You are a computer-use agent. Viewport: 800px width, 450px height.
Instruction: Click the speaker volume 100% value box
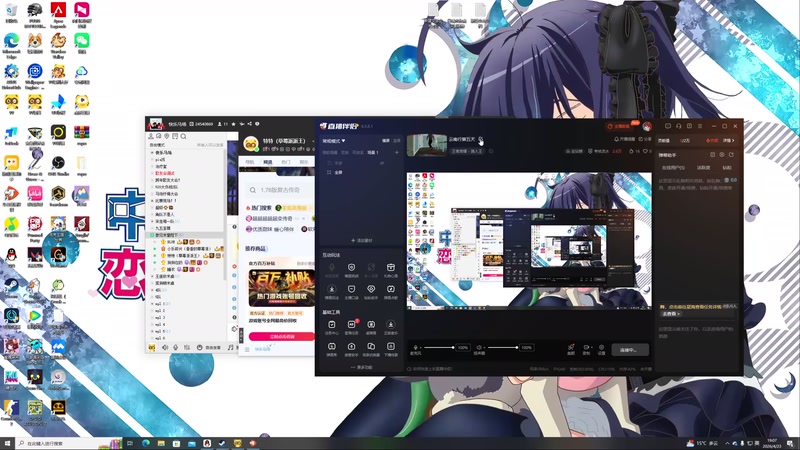point(527,347)
